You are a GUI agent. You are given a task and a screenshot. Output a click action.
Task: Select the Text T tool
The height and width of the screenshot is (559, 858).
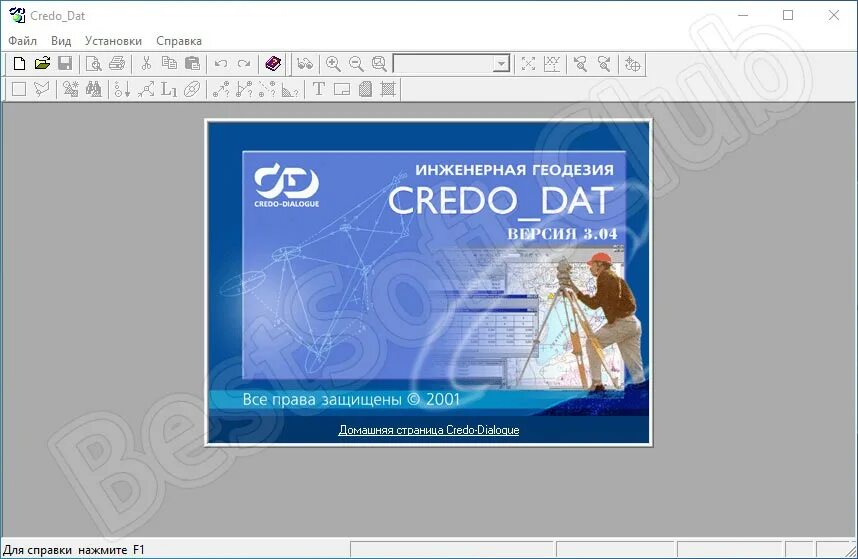click(318, 89)
